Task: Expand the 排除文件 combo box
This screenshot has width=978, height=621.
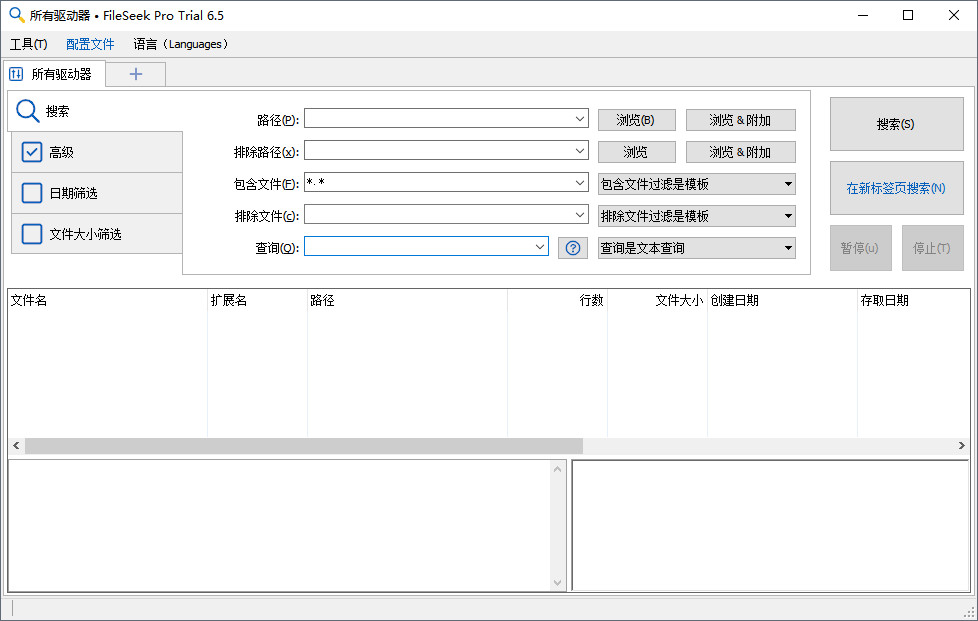Action: click(580, 215)
